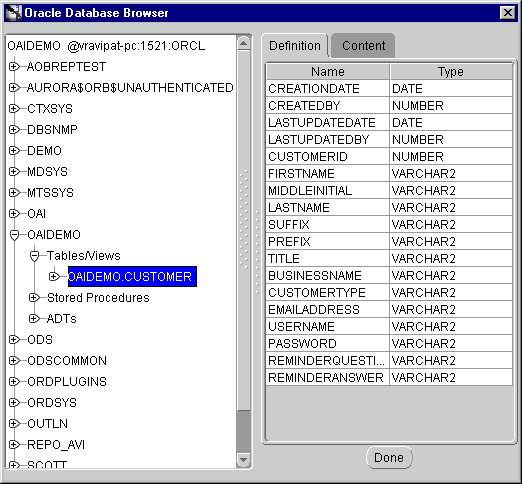Image resolution: width=522 pixels, height=484 pixels.
Task: Select the Definition tab
Action: (x=295, y=46)
